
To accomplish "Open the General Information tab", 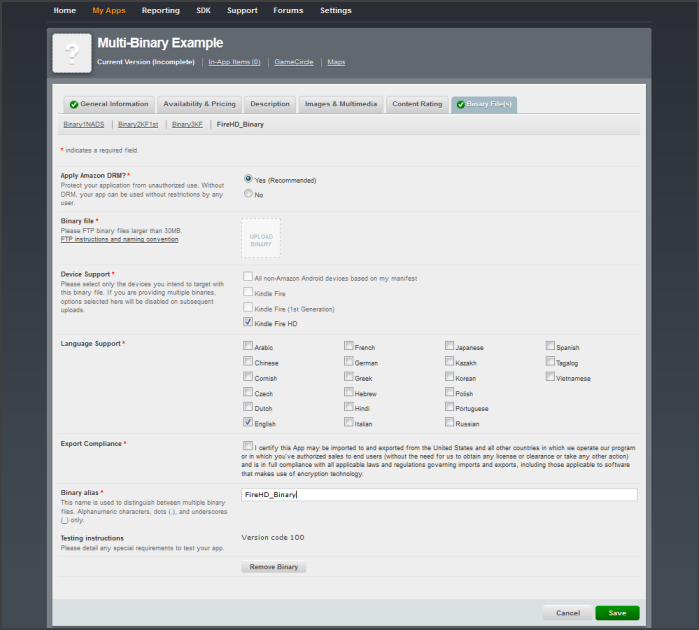I will [x=108, y=104].
